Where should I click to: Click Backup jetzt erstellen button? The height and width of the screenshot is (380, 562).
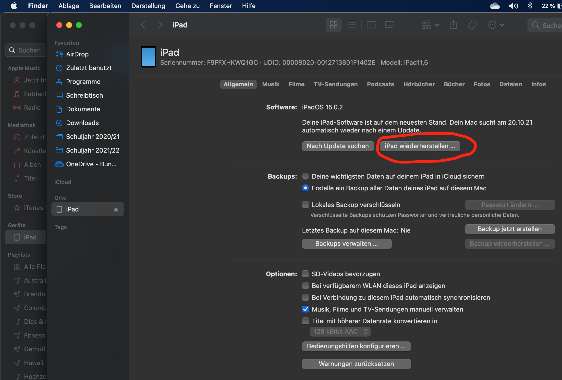click(x=510, y=229)
